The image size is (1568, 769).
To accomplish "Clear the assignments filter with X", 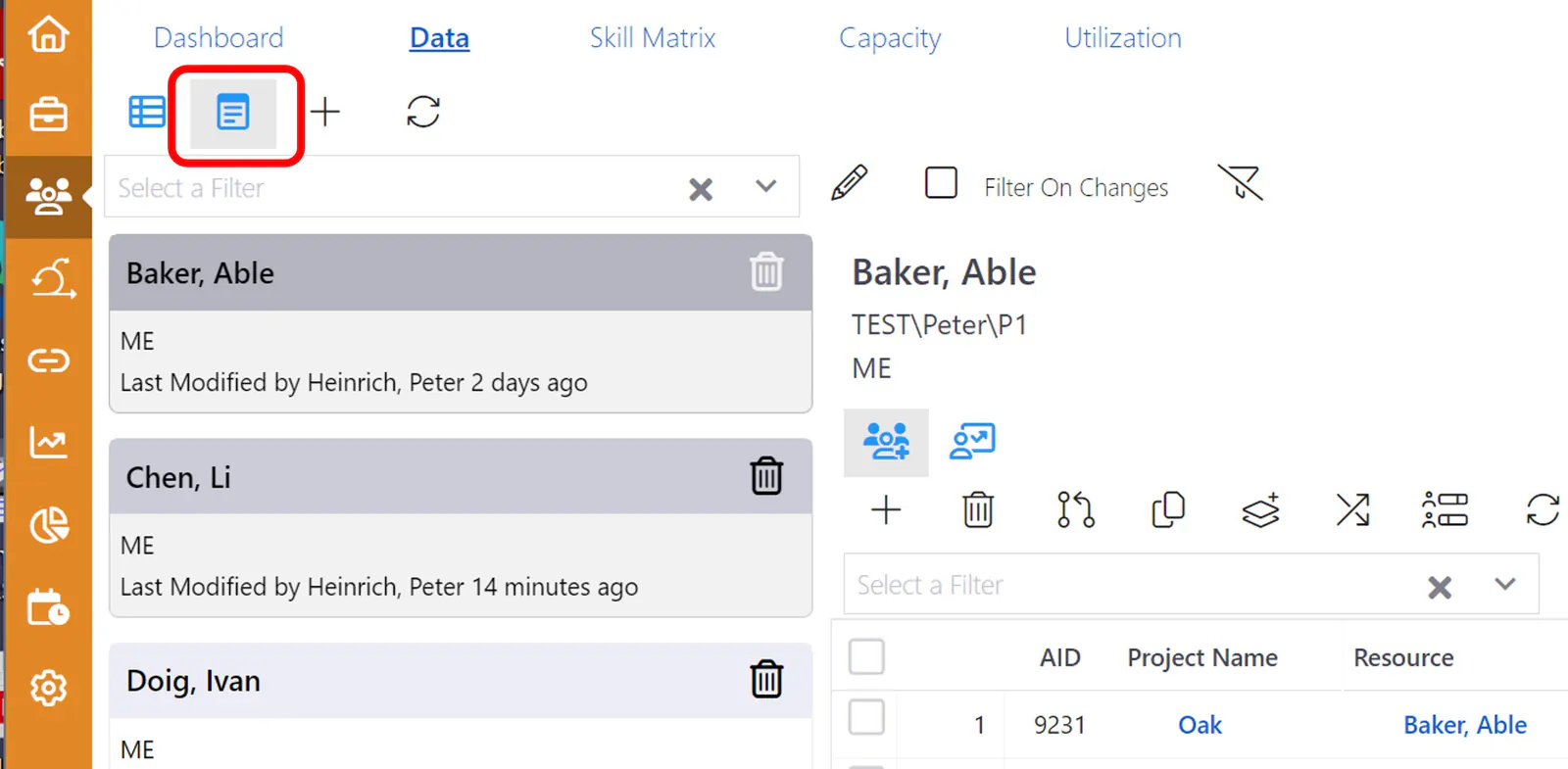I will click(1440, 587).
